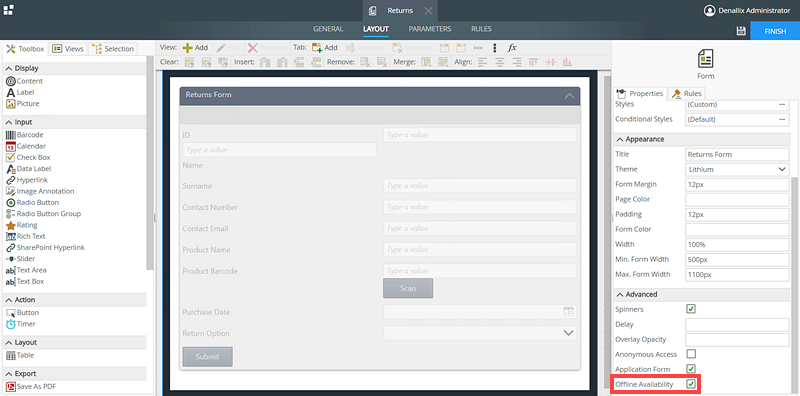Enable the Anonymous Access checkbox

(691, 354)
